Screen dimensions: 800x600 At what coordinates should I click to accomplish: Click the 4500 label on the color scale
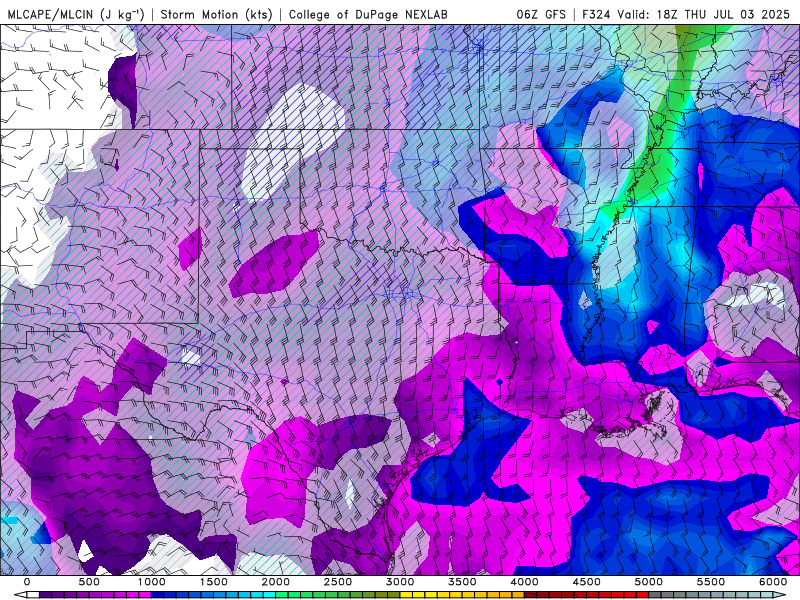click(587, 582)
